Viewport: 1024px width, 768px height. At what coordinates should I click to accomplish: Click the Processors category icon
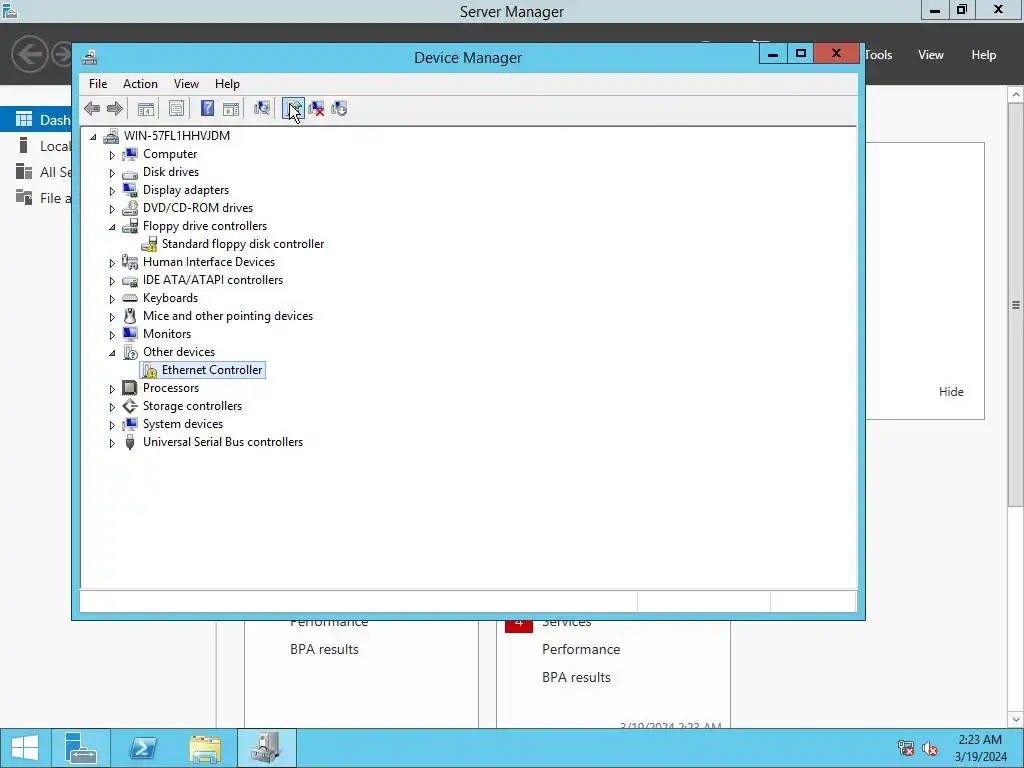tap(130, 388)
